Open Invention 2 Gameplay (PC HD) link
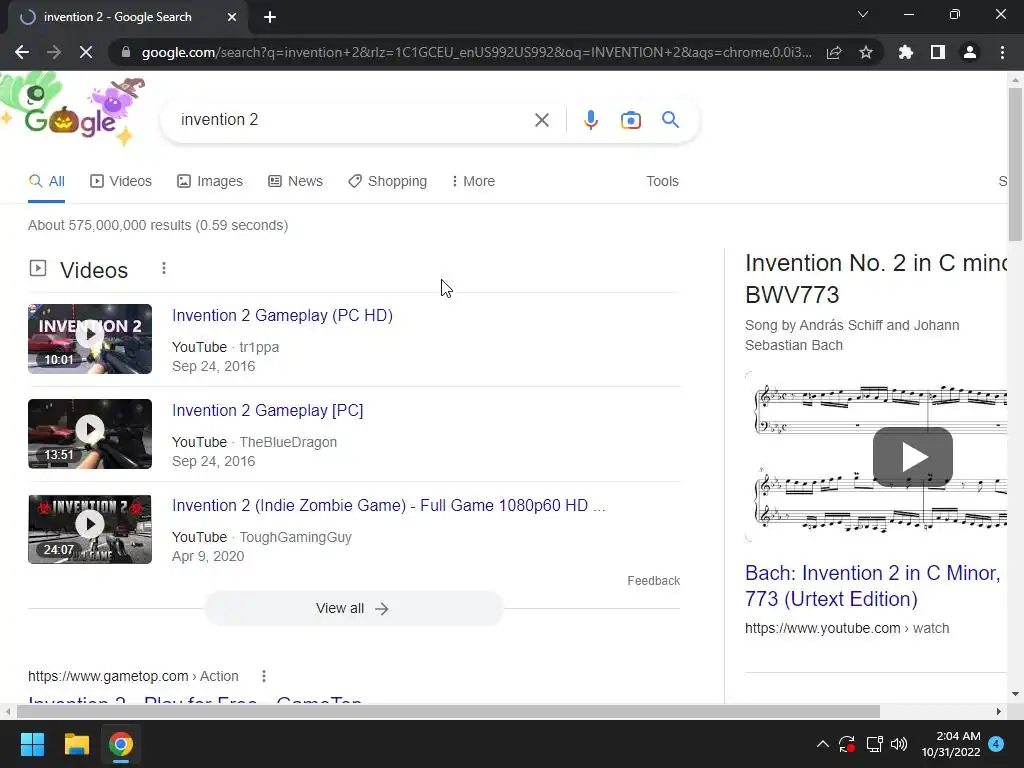This screenshot has width=1024, height=768. pos(282,315)
